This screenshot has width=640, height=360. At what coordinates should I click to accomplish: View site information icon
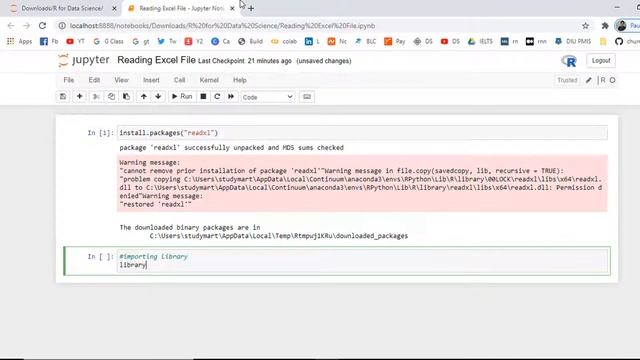62,26
